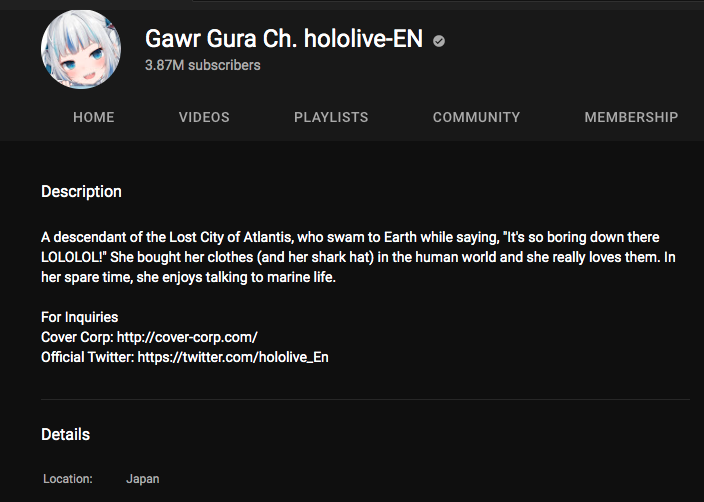Viewport: 704px width, 502px height.
Task: Select the COMMUNITY tab
Action: [476, 117]
